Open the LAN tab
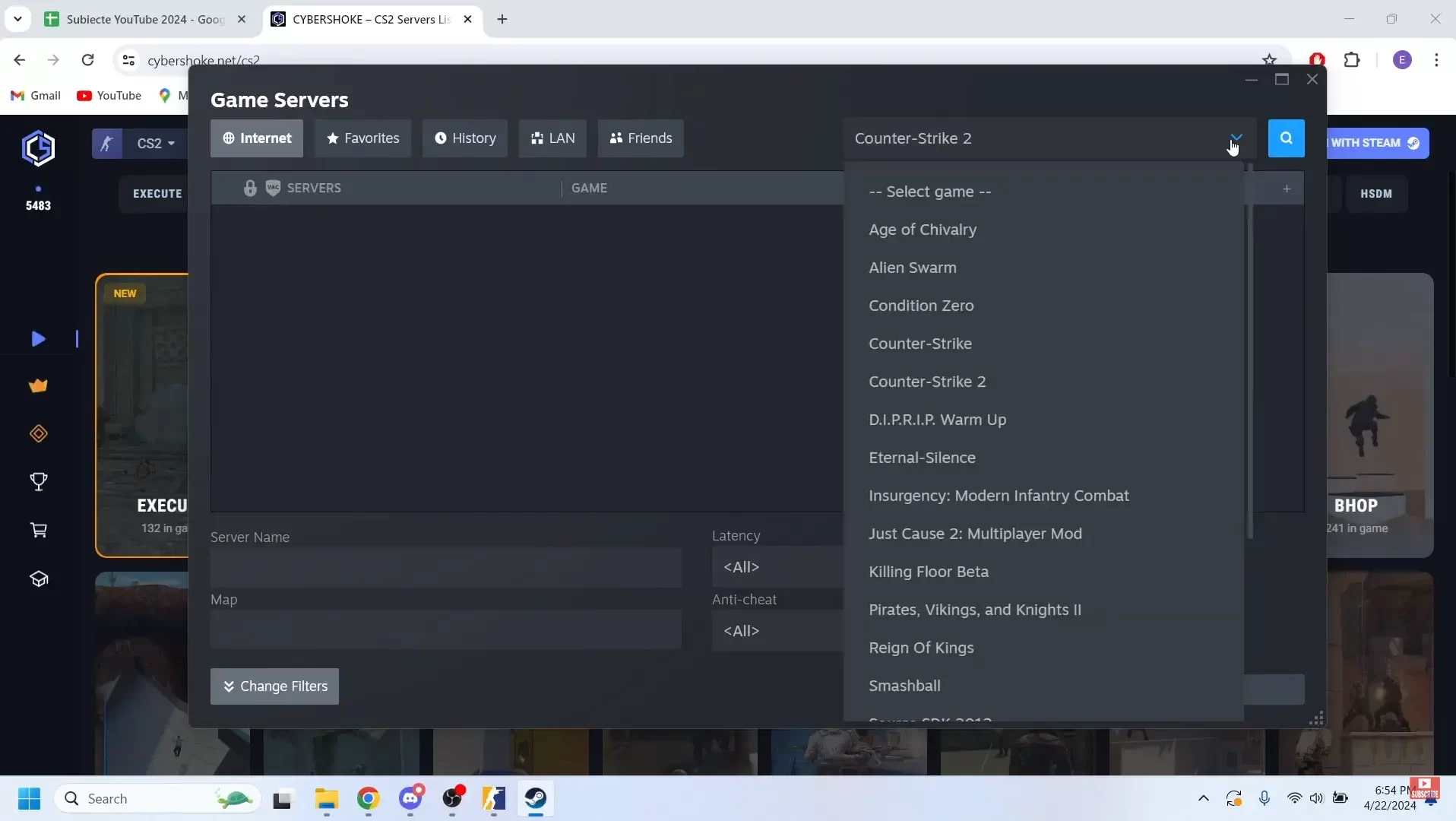Image resolution: width=1456 pixels, height=821 pixels. pos(552,138)
